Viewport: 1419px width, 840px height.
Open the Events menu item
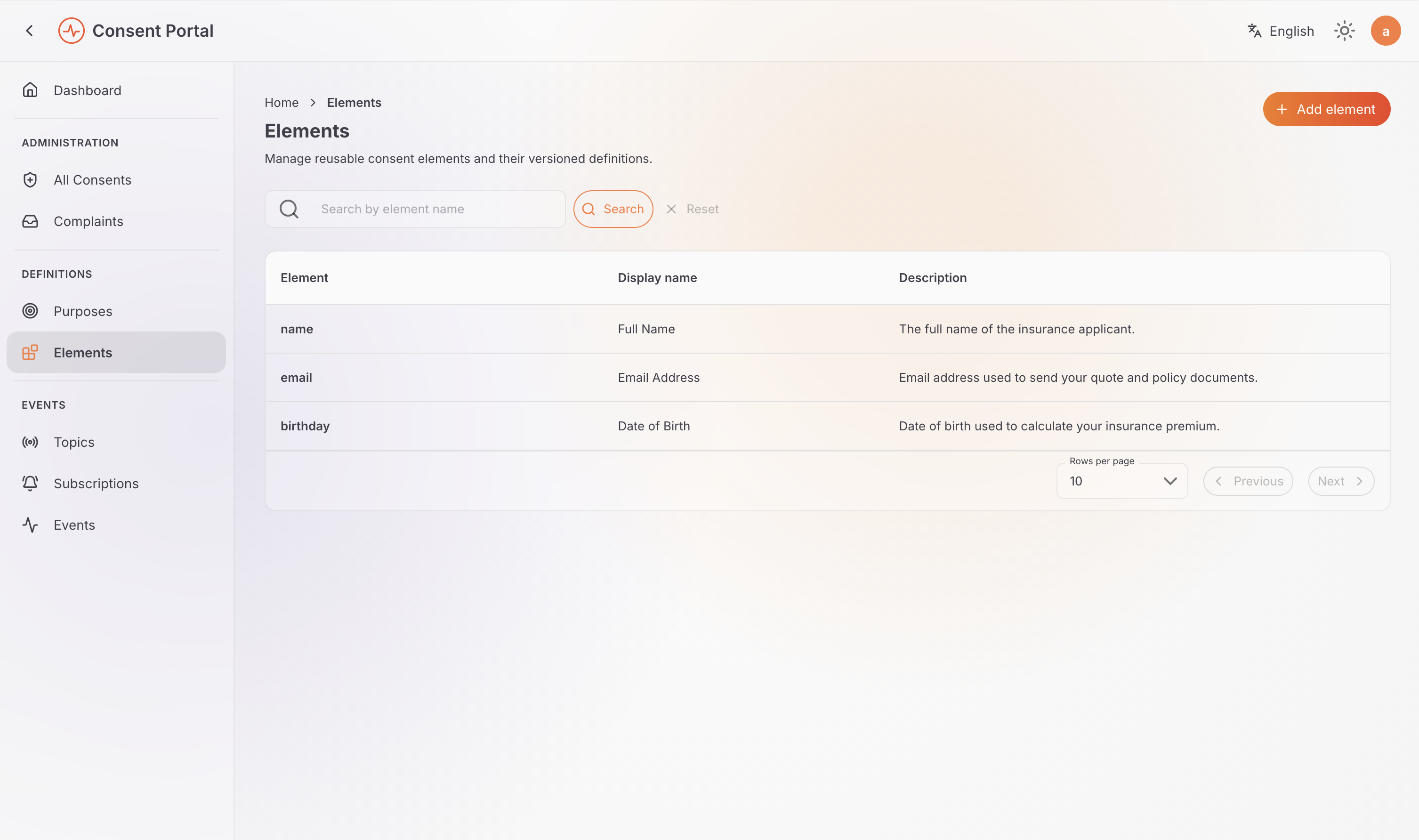116,525
